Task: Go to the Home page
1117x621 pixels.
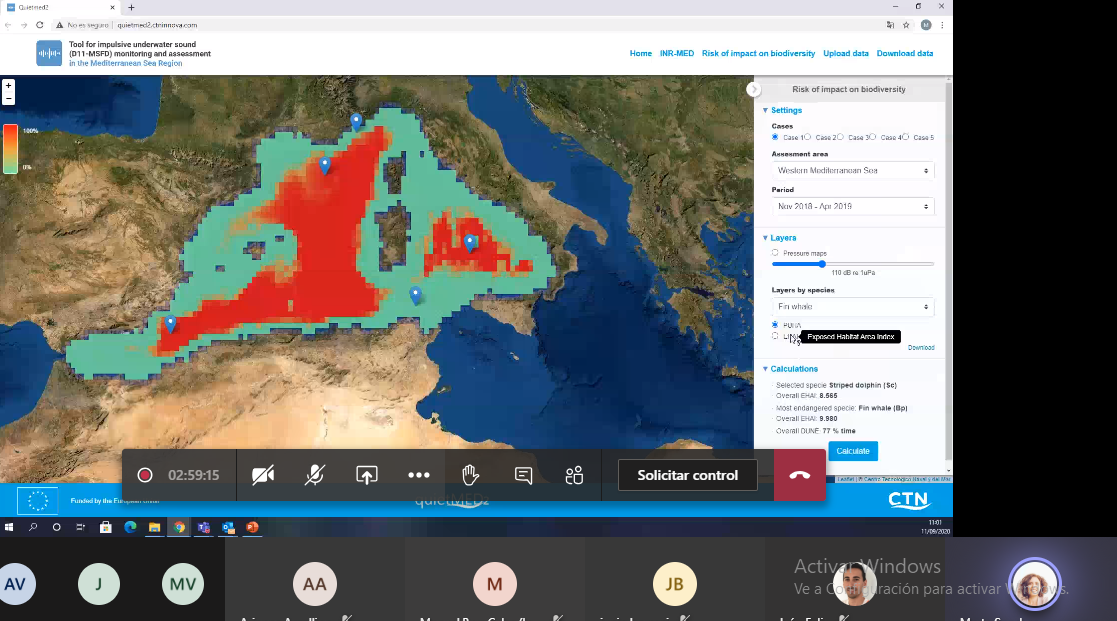Action: pos(640,53)
